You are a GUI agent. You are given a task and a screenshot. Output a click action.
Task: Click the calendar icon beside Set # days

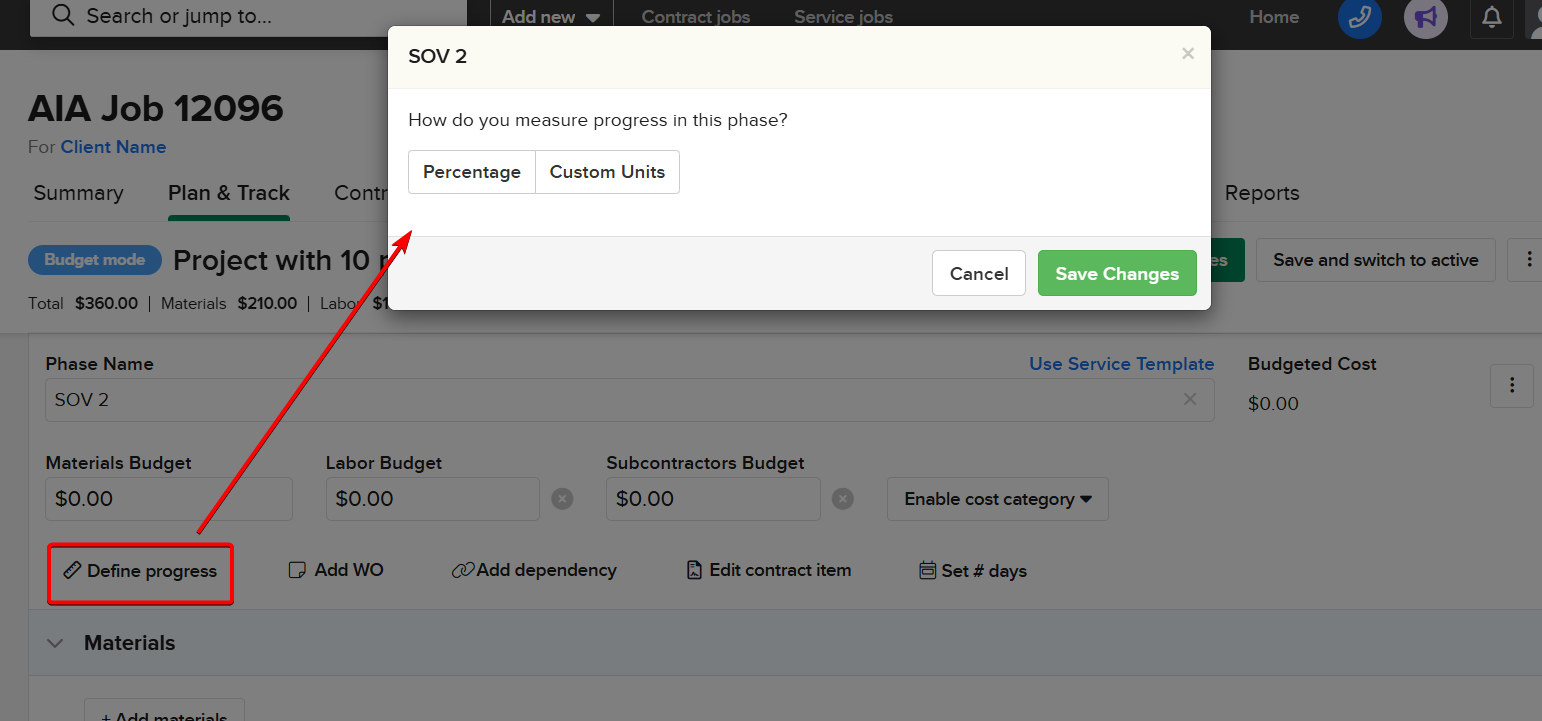click(x=926, y=570)
